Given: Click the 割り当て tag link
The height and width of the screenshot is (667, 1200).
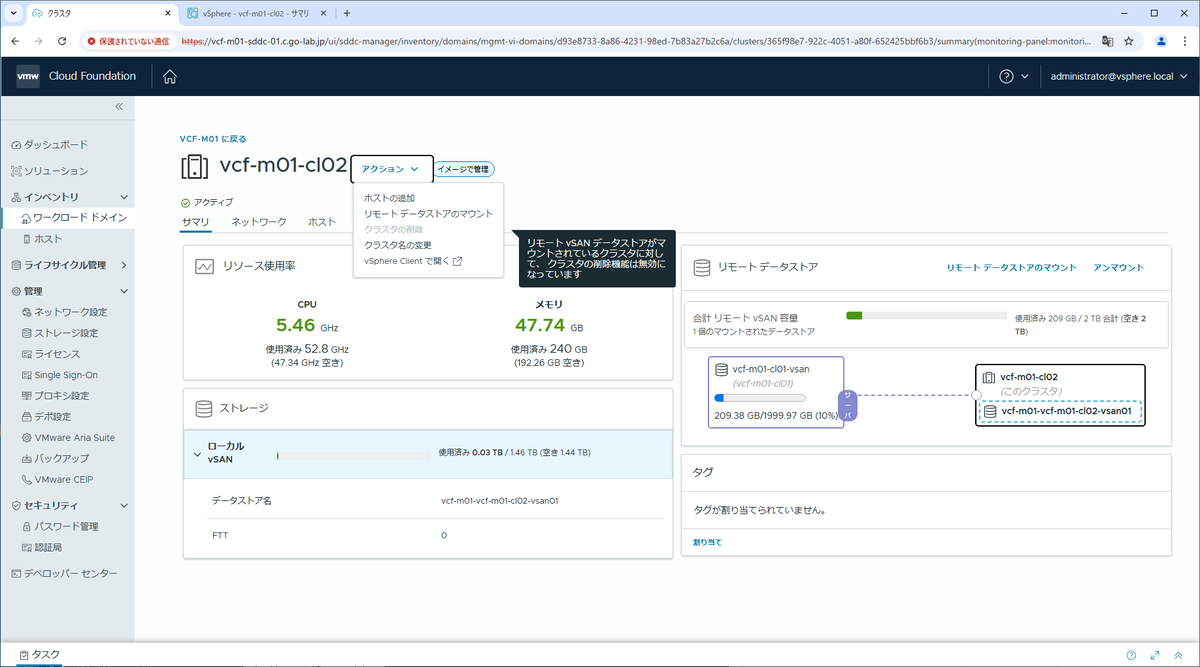Looking at the screenshot, I should pyautogui.click(x=707, y=542).
